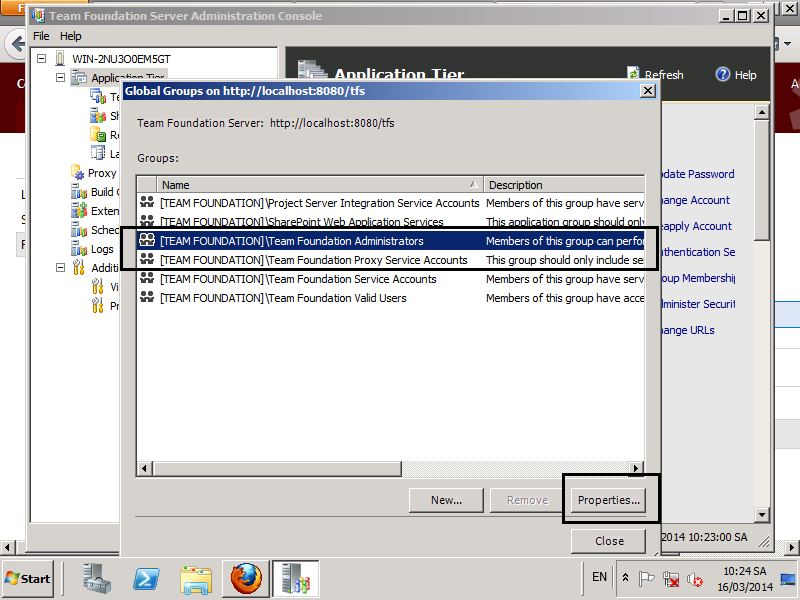The image size is (800, 600).
Task: Open the File menu
Action: 41,36
